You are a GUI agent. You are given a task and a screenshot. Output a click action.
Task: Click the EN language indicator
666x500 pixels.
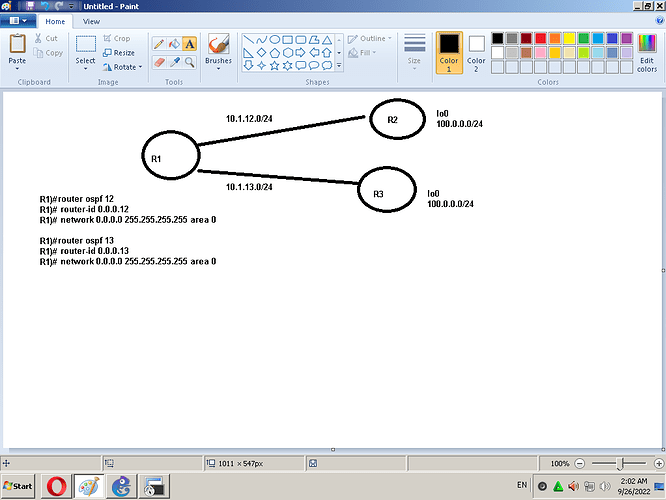click(x=522, y=485)
